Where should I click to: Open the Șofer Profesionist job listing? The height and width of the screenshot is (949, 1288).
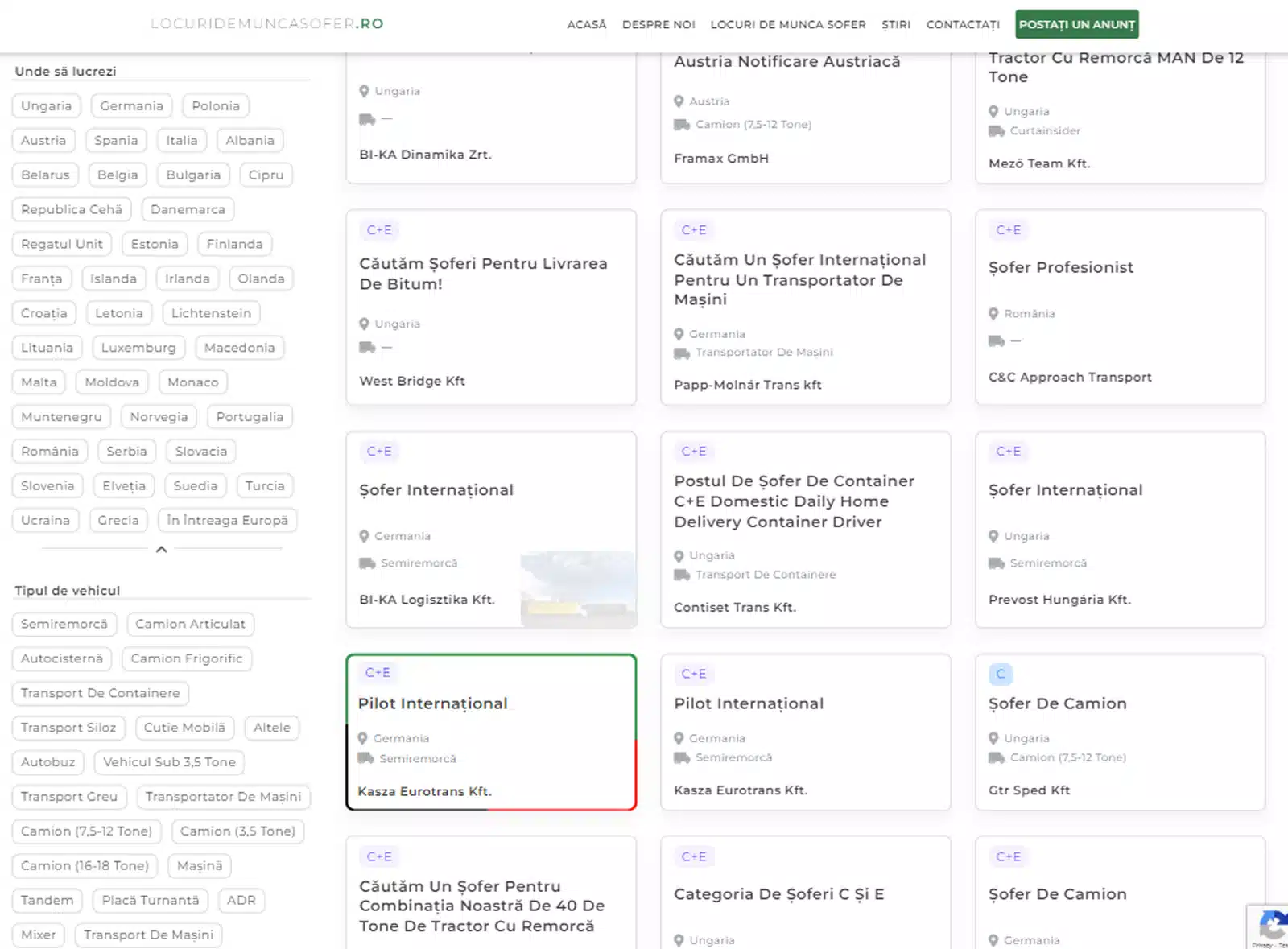click(1061, 267)
